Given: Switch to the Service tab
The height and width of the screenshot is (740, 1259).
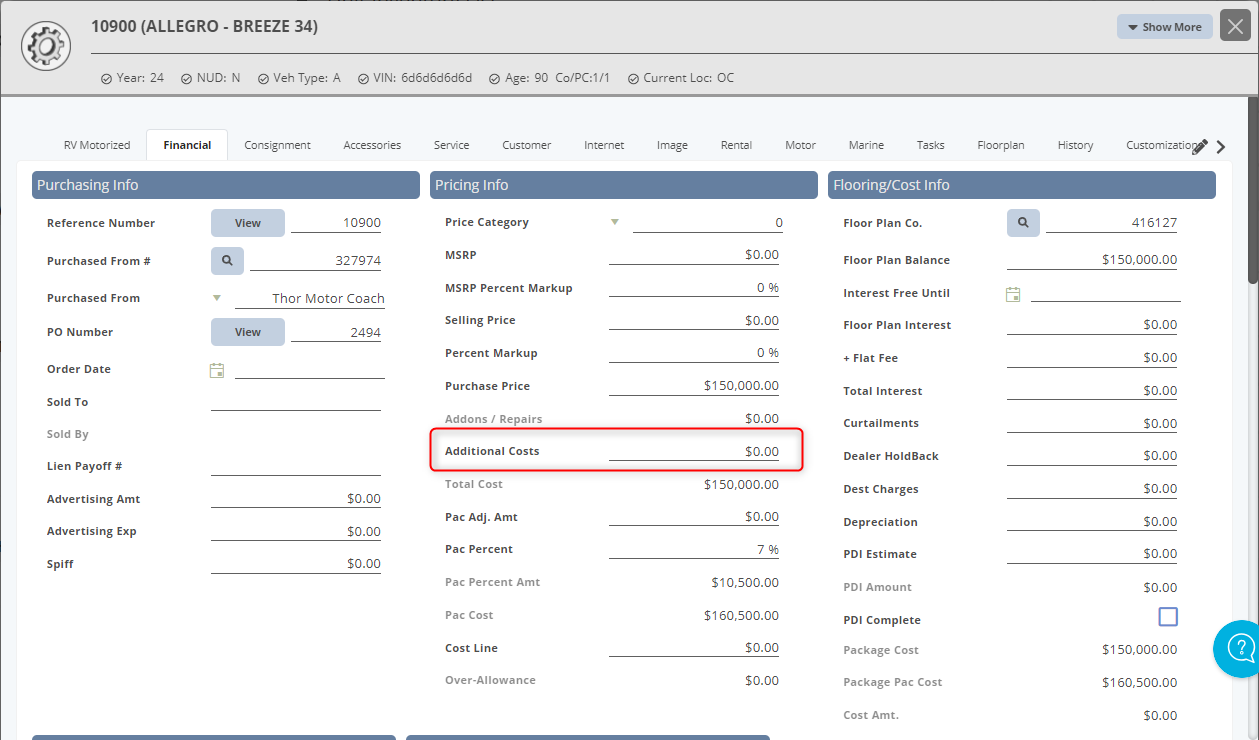Looking at the screenshot, I should [451, 145].
